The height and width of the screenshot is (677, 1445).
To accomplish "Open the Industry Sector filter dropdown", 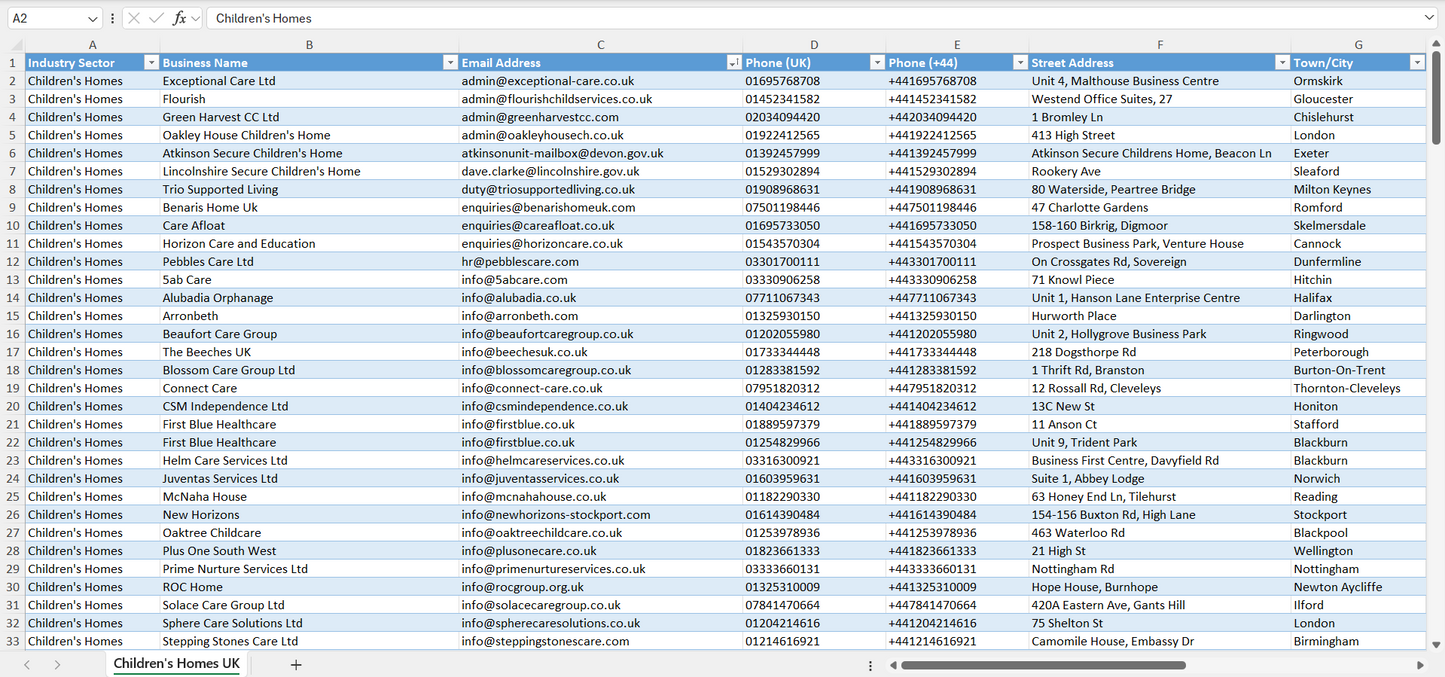I will [151, 62].
